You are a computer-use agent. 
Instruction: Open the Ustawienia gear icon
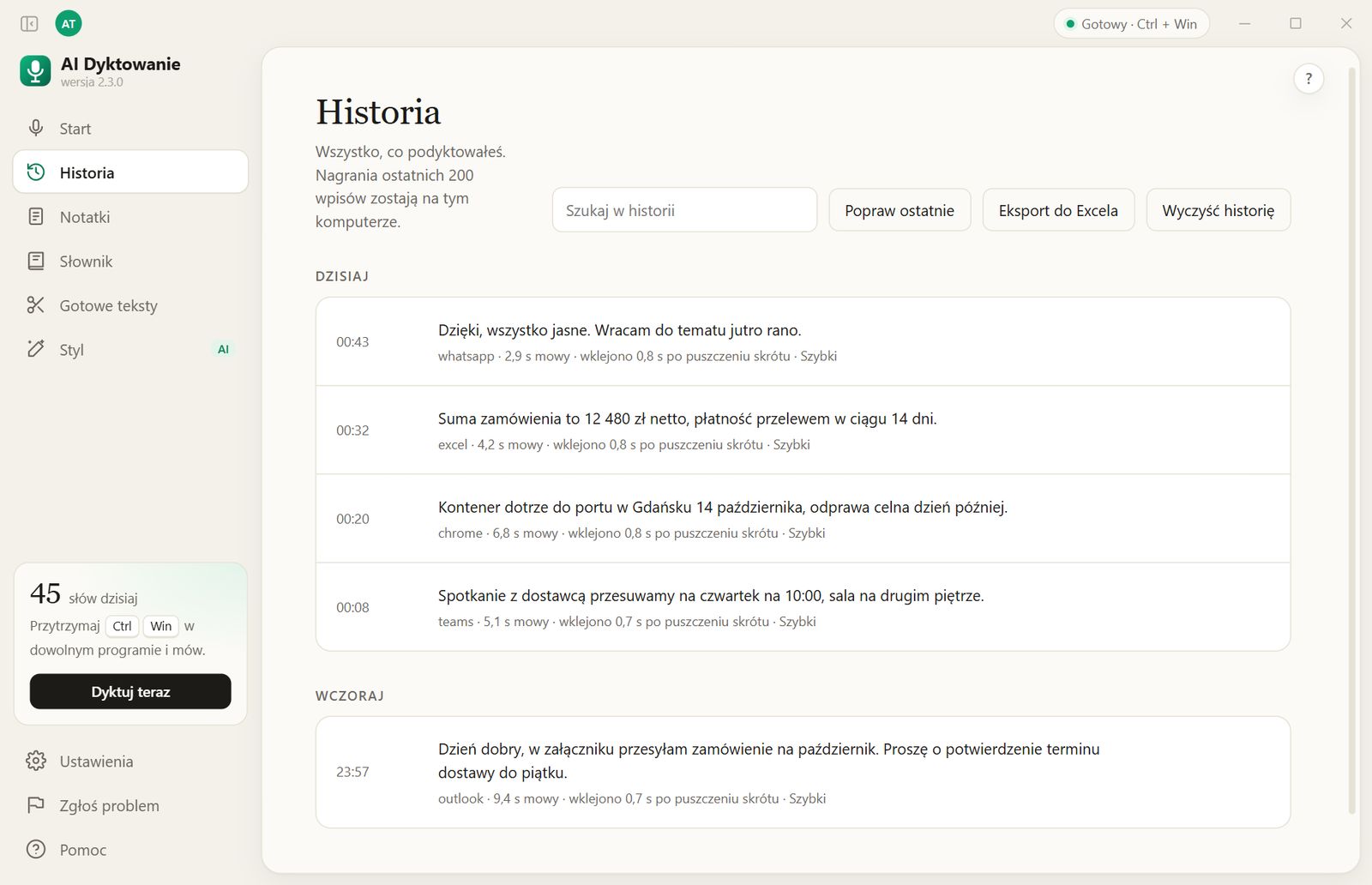(36, 762)
